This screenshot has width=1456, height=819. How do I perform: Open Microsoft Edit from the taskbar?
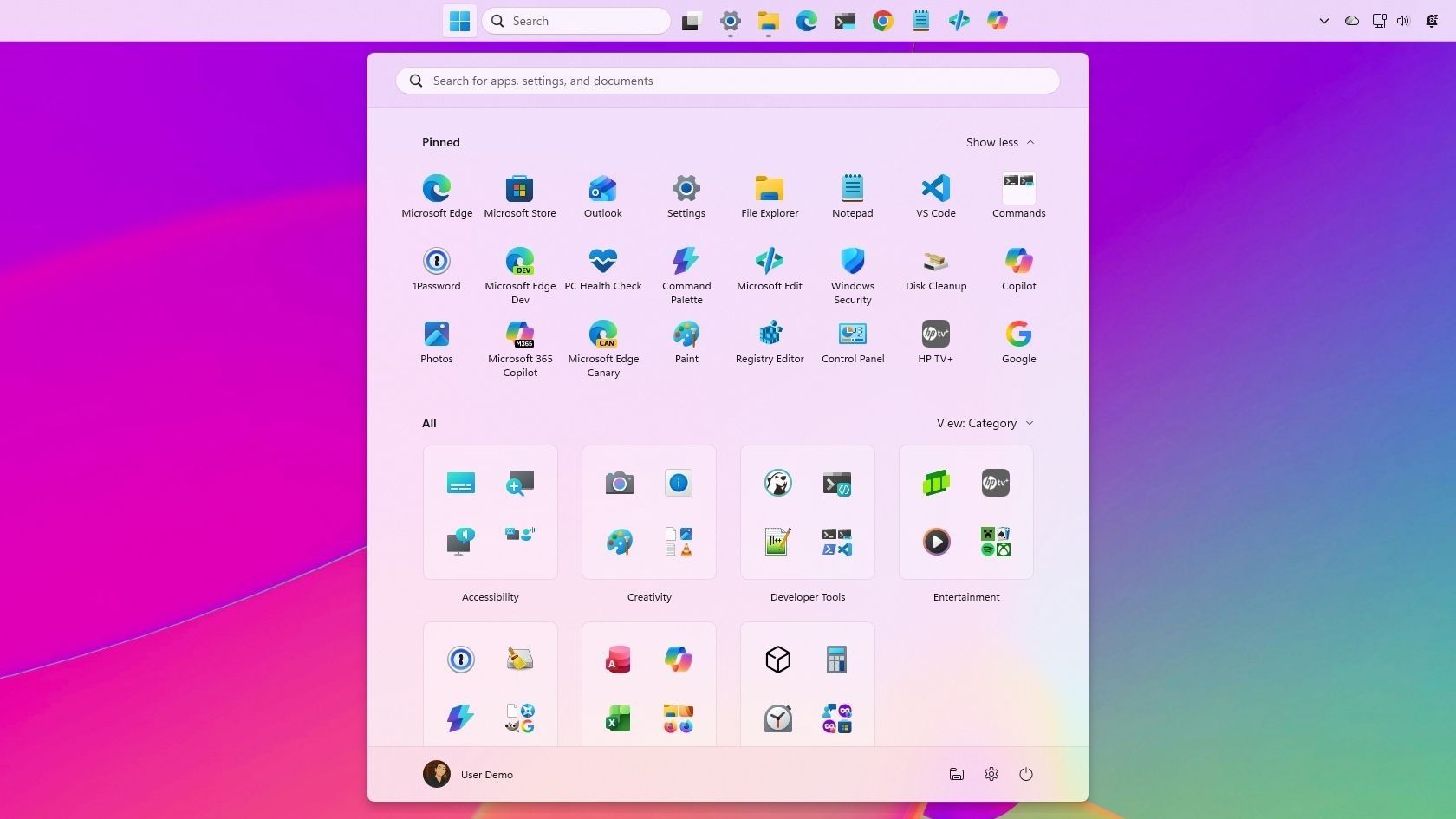pos(959,21)
